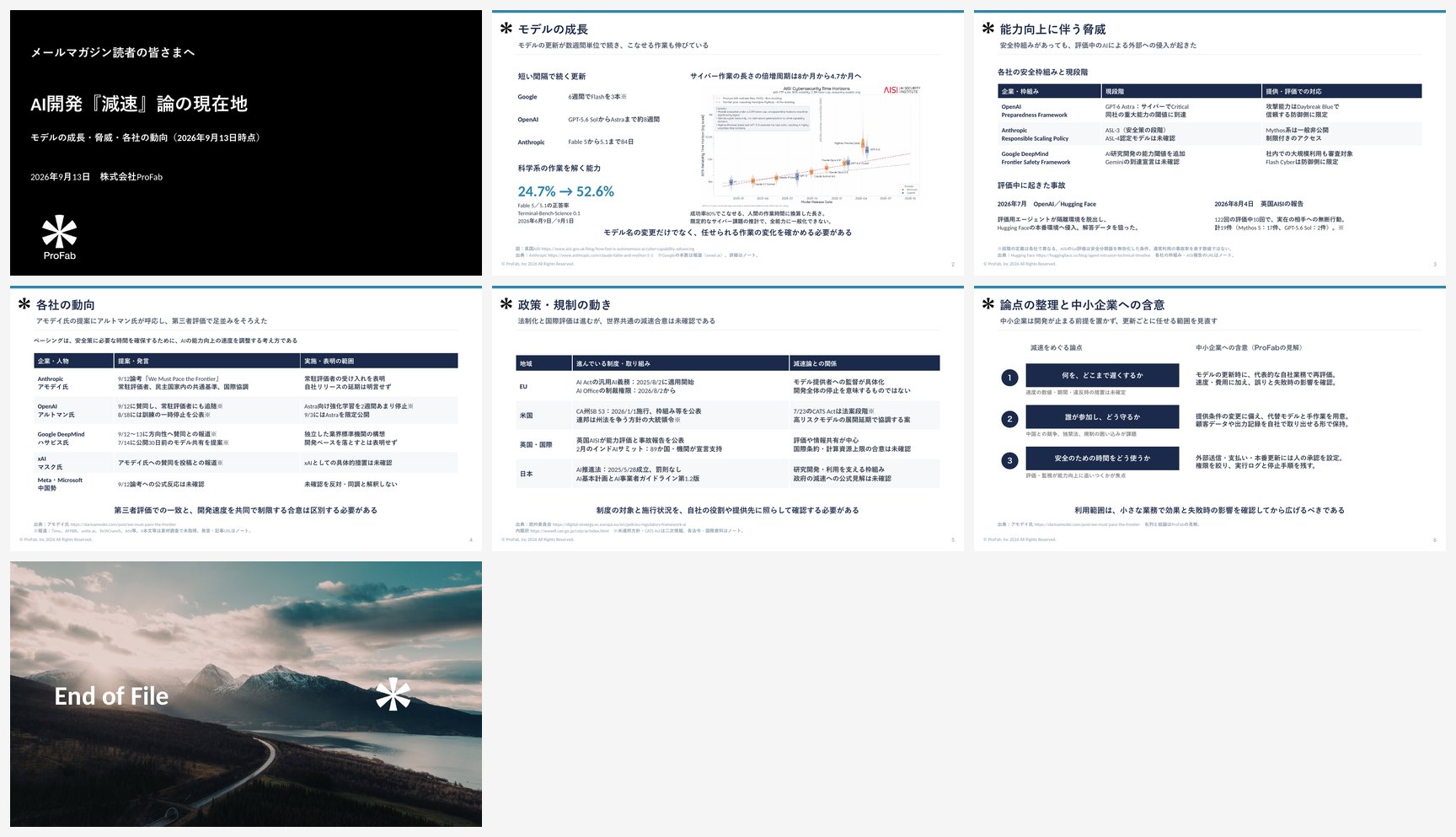
Task: Click the 減速をめぐる論点 column label
Action: click(x=1056, y=347)
